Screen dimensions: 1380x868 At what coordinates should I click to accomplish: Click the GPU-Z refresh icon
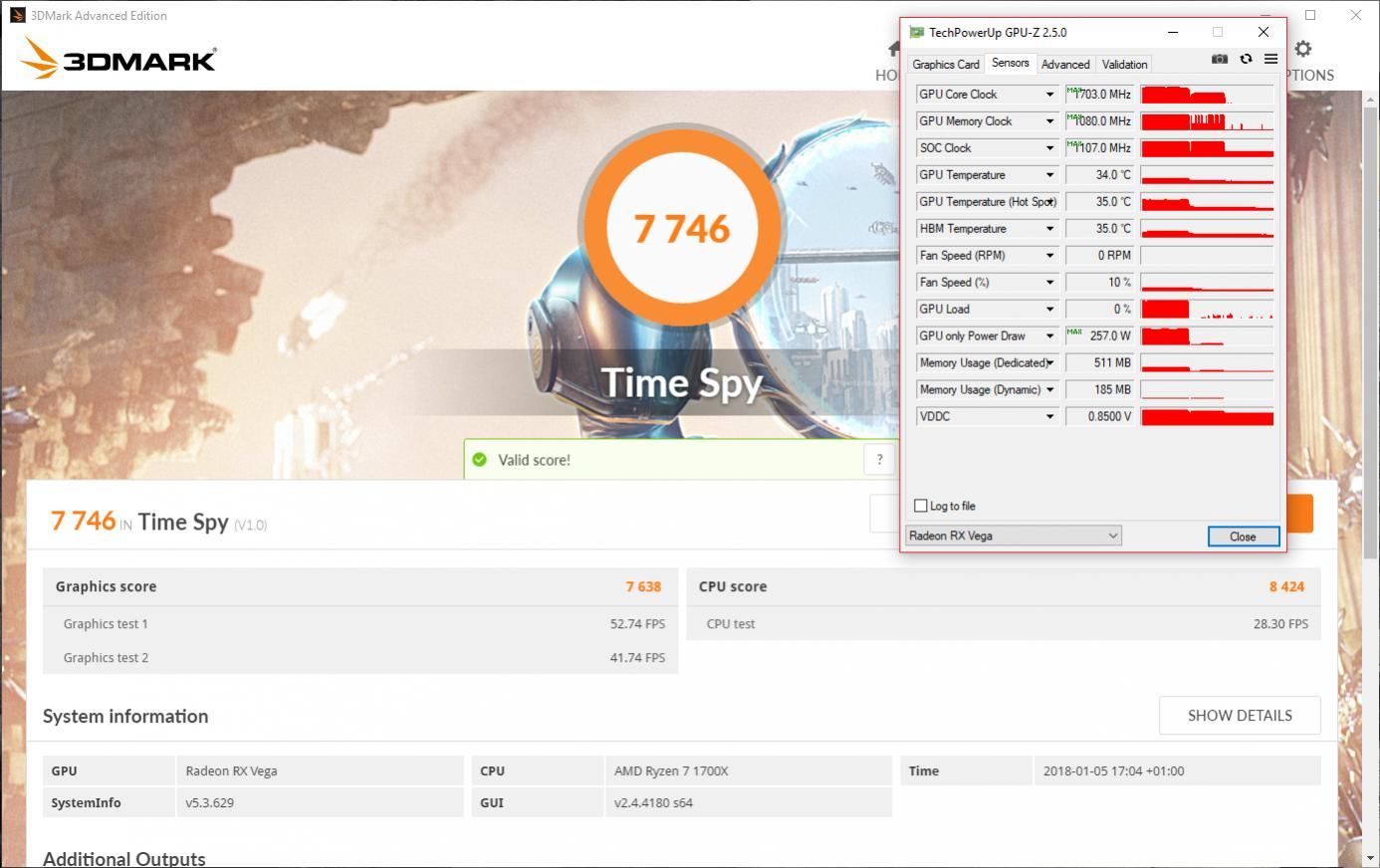(1246, 60)
